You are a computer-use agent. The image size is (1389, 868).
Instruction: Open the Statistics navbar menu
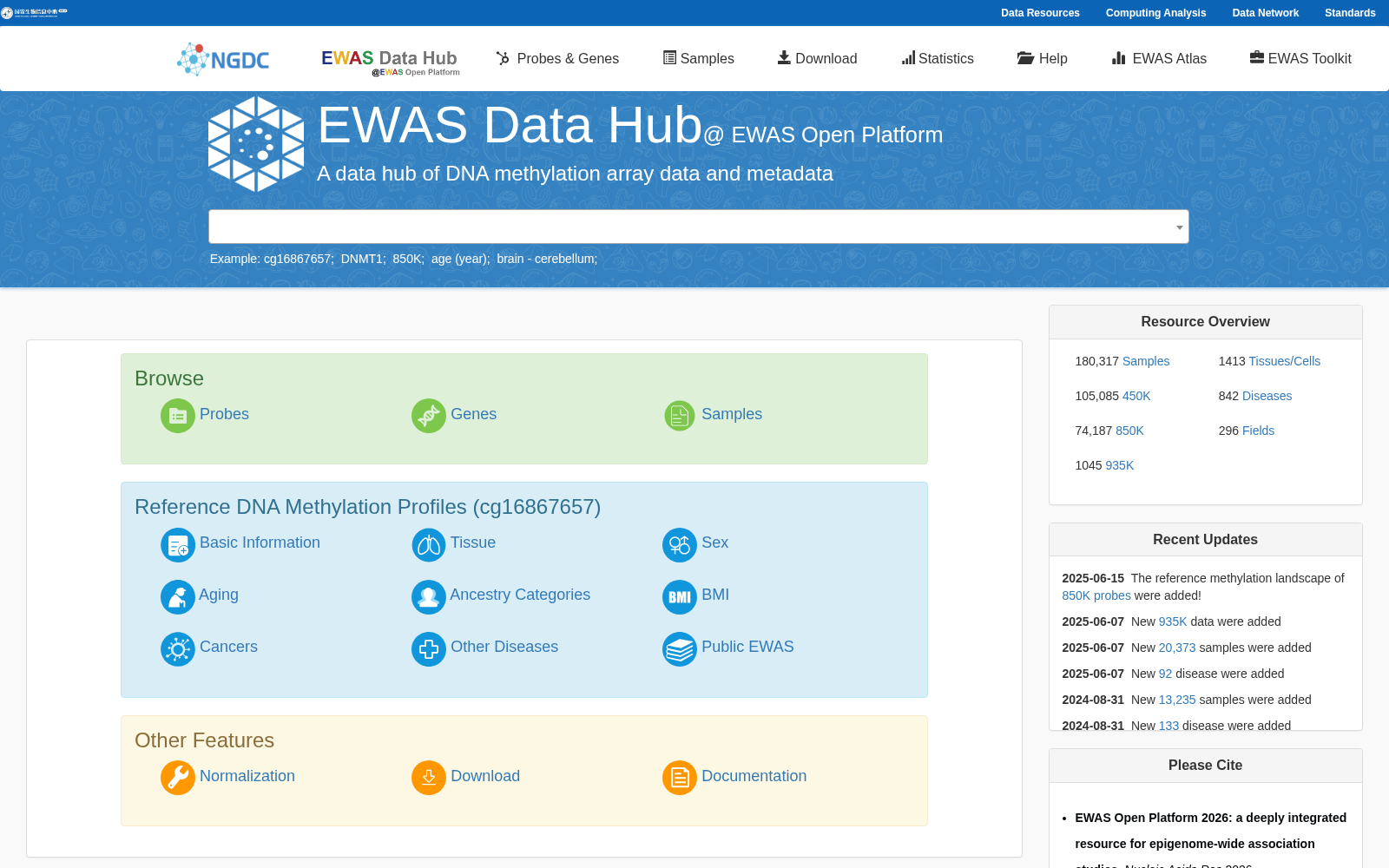(x=938, y=58)
